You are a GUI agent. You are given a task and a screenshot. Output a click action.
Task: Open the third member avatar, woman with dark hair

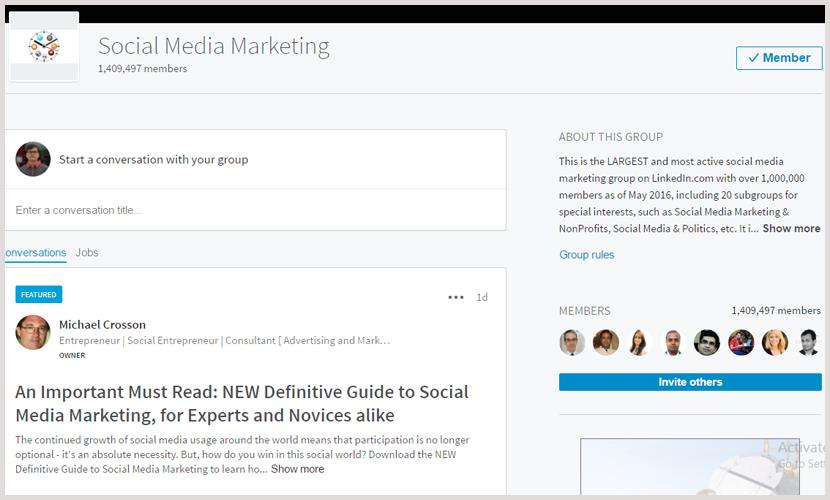tap(639, 342)
